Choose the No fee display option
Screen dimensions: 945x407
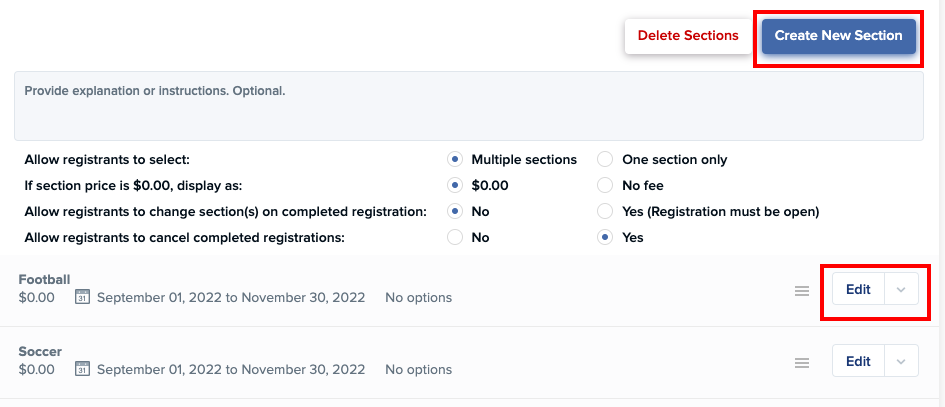click(605, 185)
